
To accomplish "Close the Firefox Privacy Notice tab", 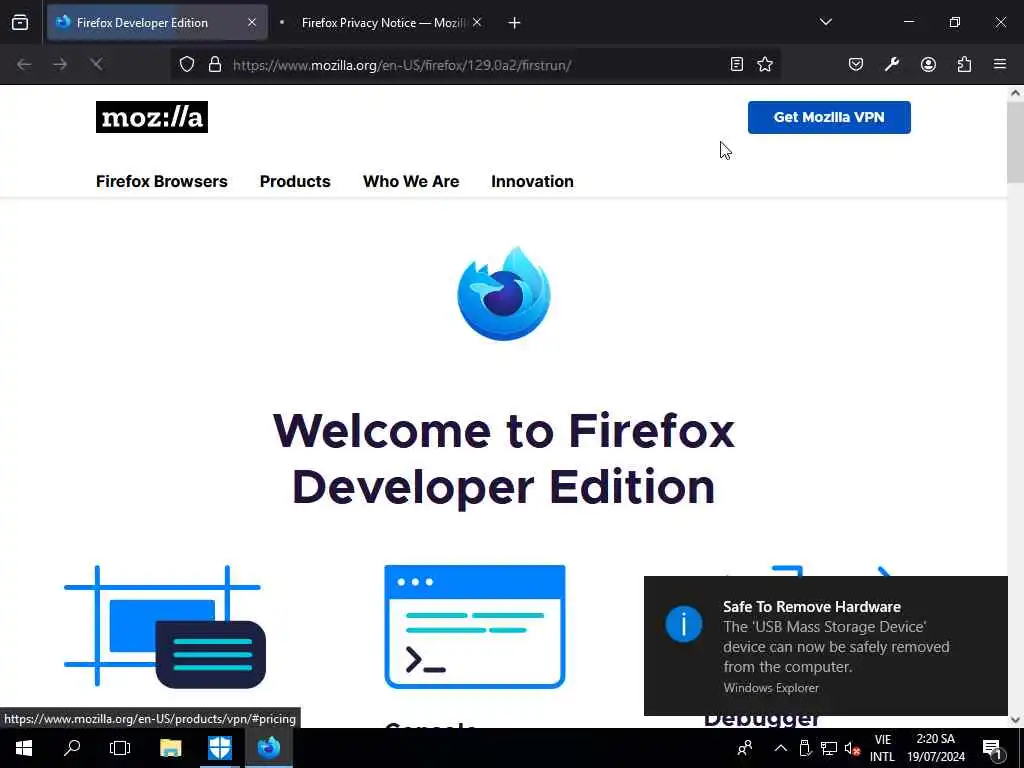I will (x=477, y=23).
